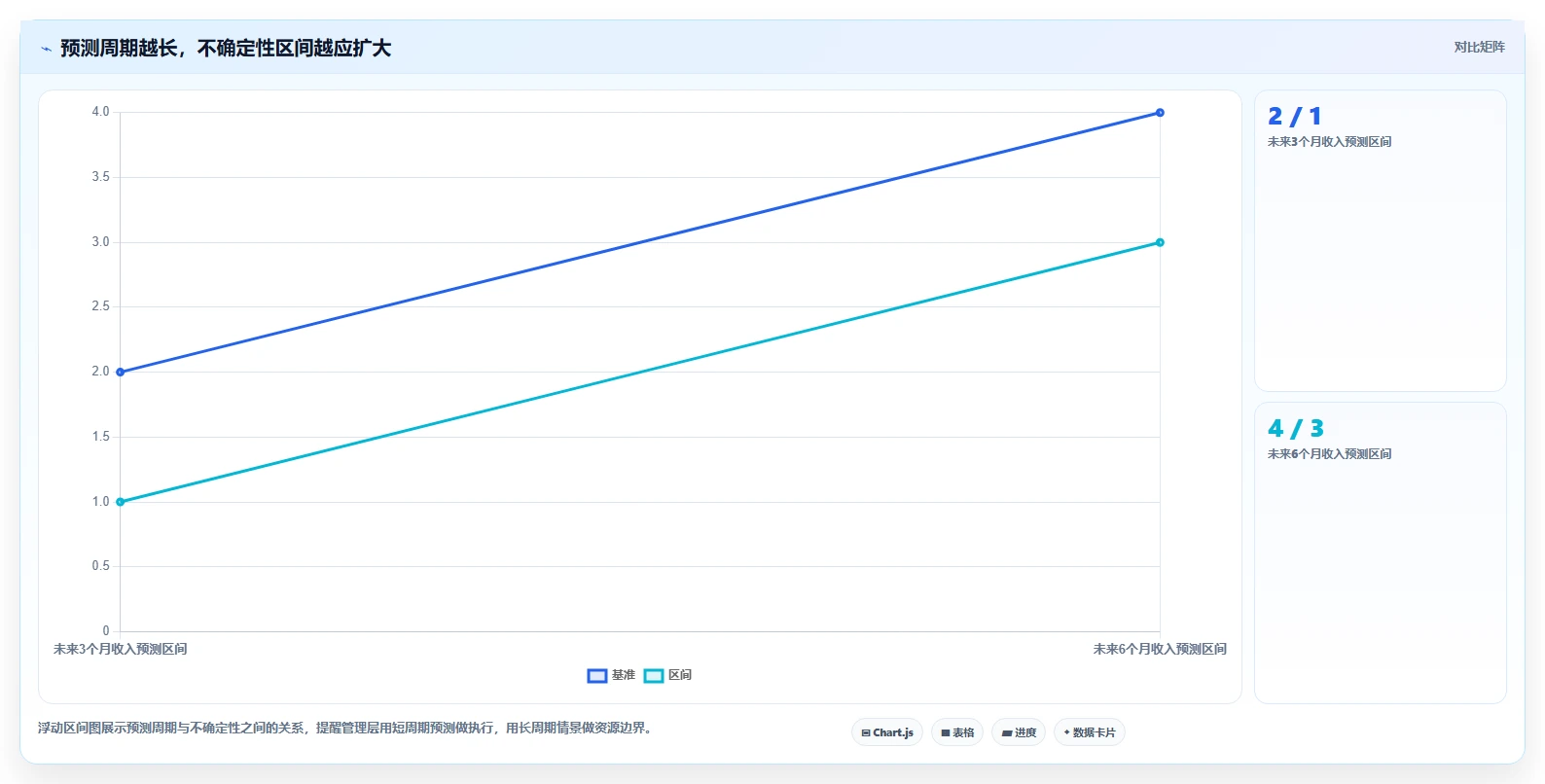Image resolution: width=1545 pixels, height=784 pixels.
Task: Click the description text starting 浮动区间图展示
Action: [344, 728]
